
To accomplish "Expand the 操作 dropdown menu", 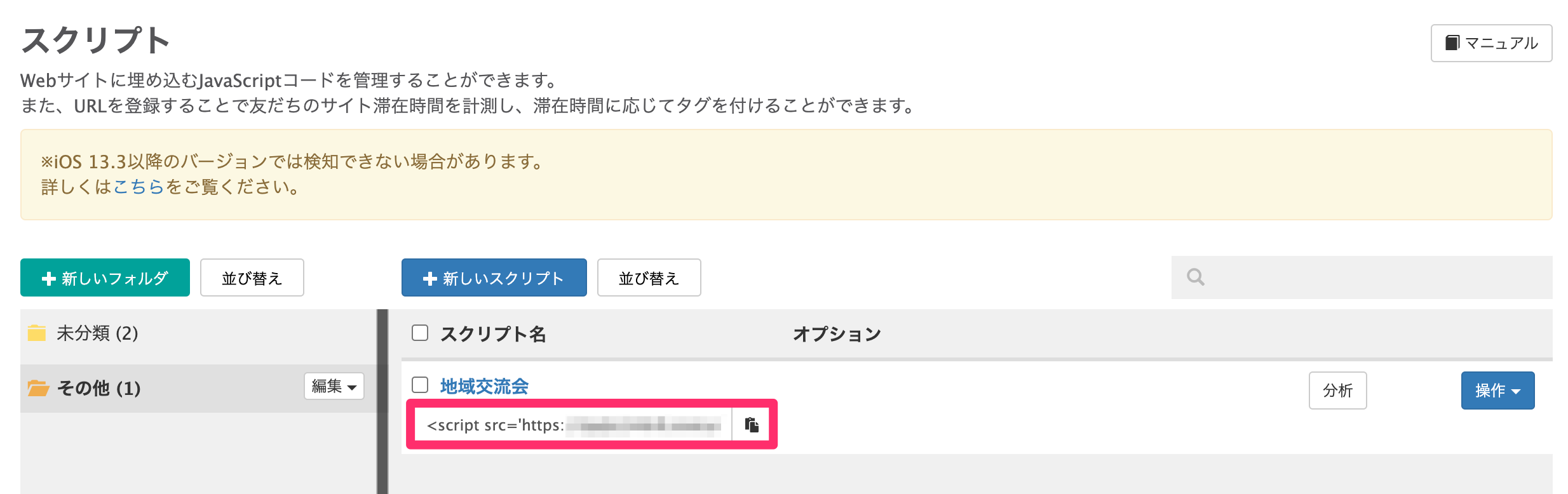I will click(x=1497, y=391).
